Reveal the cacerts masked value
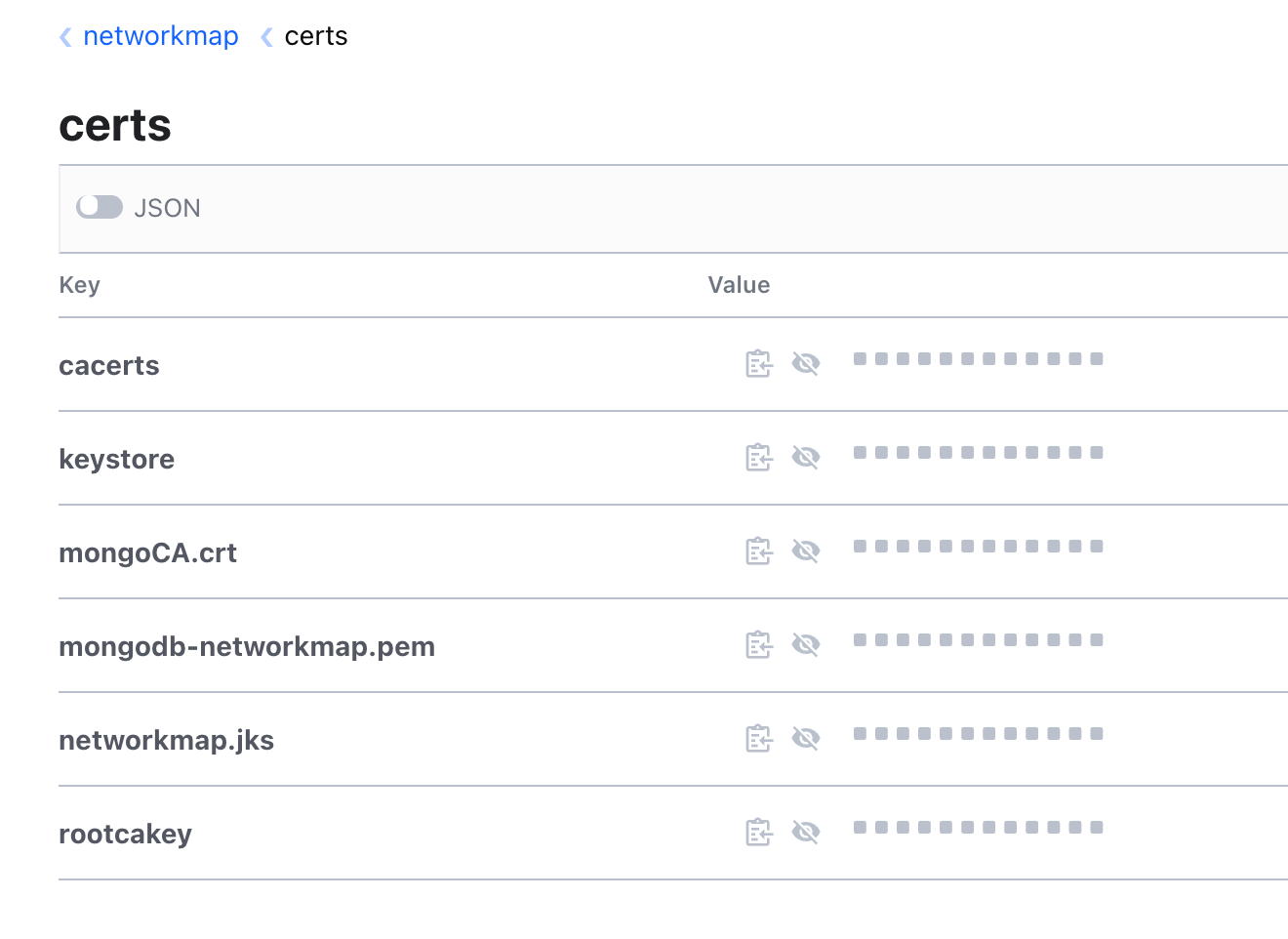The image size is (1288, 939). coord(806,364)
